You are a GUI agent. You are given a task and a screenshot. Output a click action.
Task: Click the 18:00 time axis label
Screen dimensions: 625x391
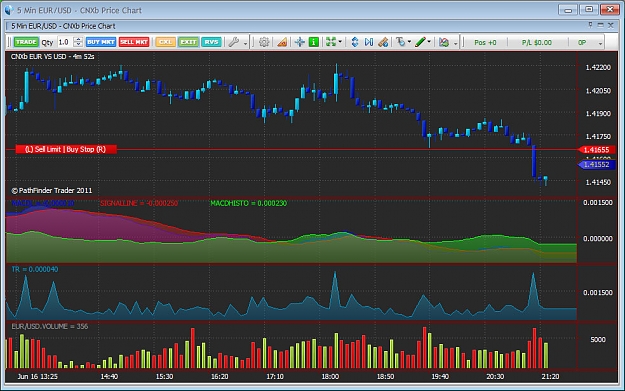330,376
